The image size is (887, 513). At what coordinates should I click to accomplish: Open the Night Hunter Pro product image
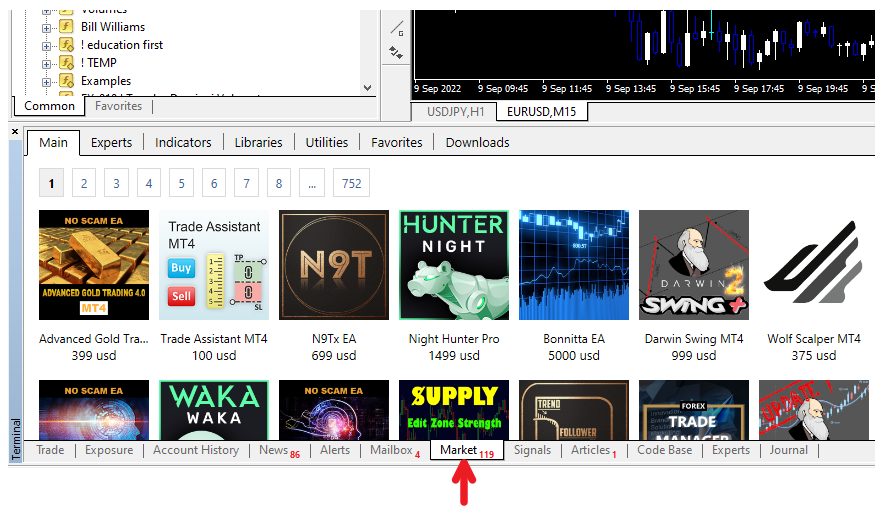454,265
